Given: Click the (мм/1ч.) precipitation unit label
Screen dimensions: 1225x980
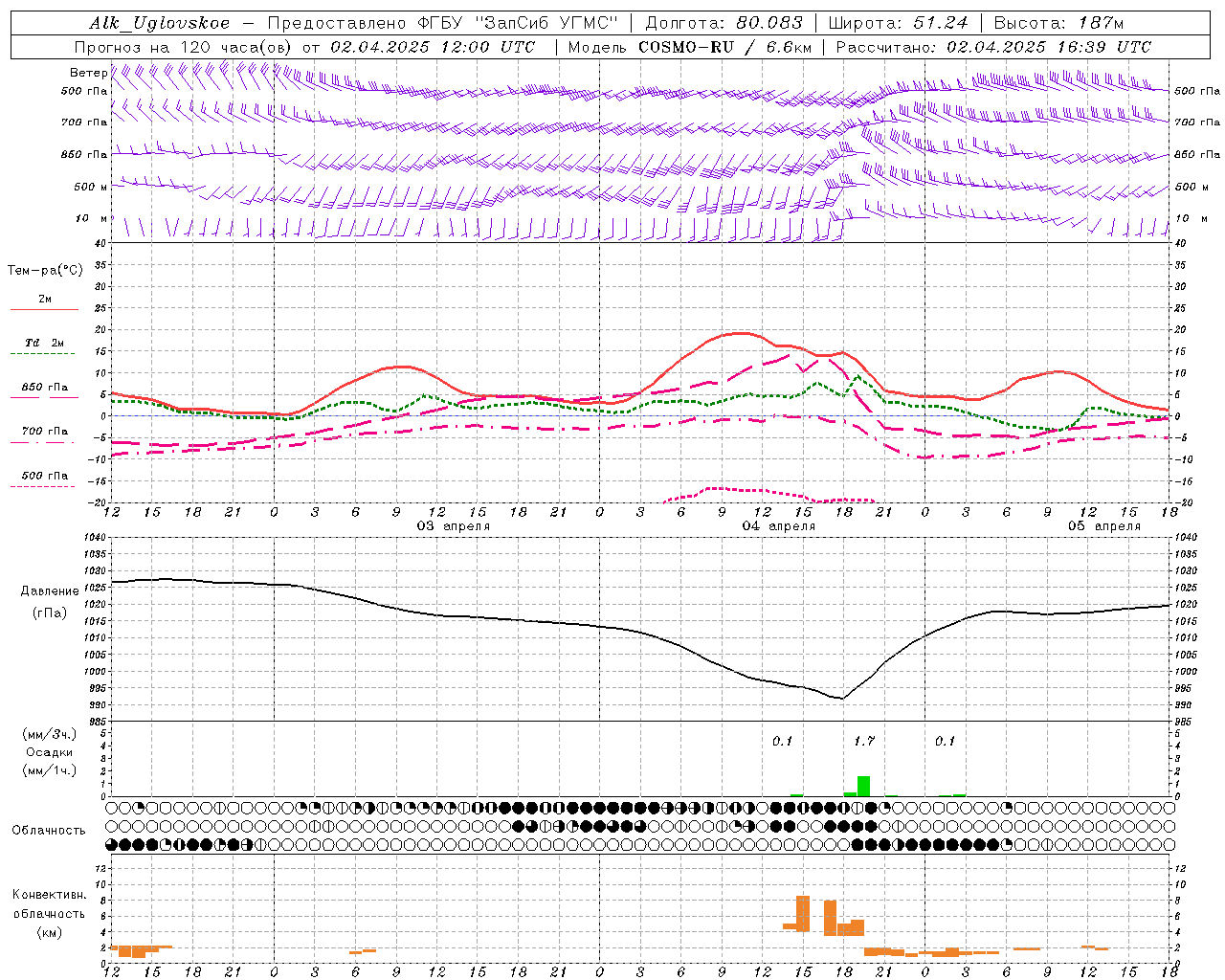Looking at the screenshot, I should [50, 770].
